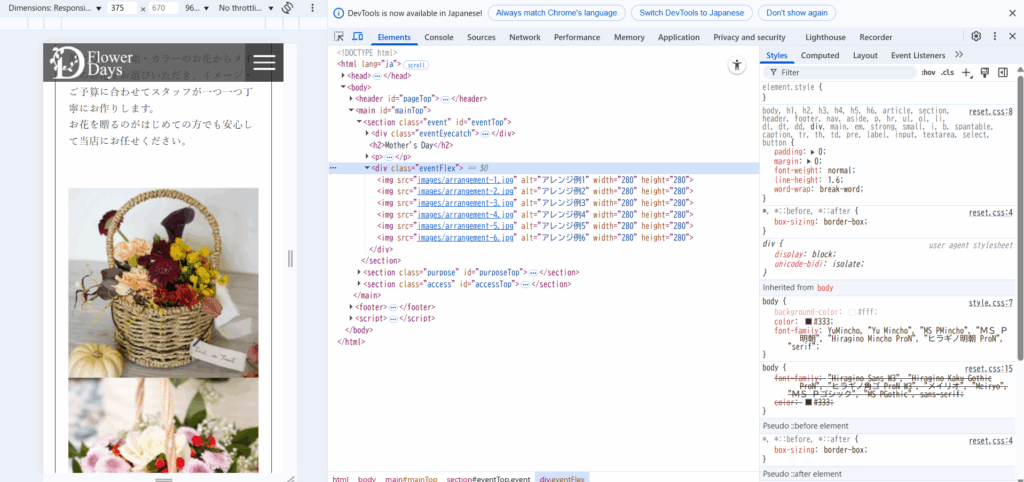Viewport: 1024px width, 482px height.
Task: Click the #333 color swatch in style.css body rule
Action: [808, 321]
